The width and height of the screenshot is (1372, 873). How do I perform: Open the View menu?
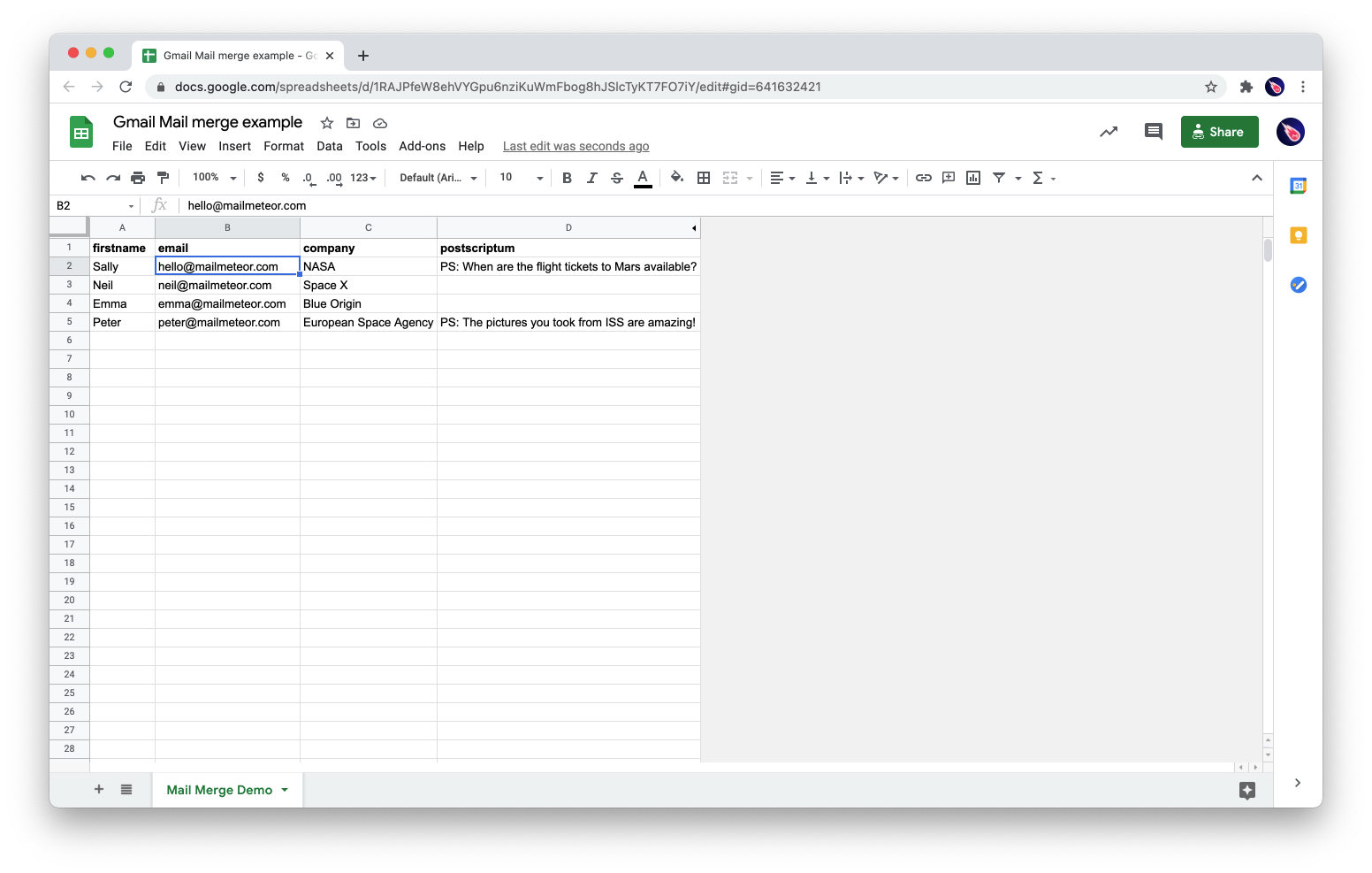192,146
